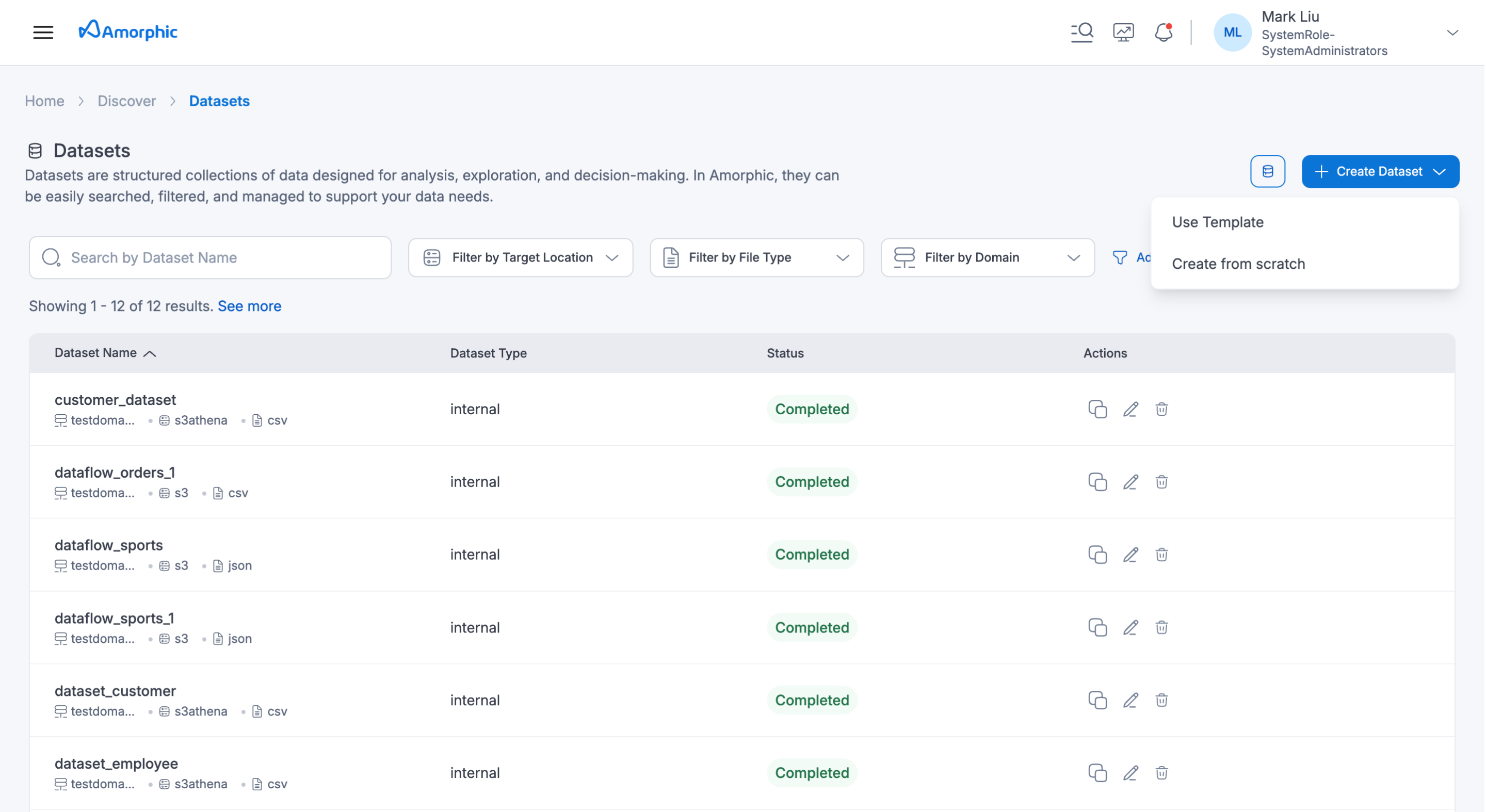This screenshot has height=812, width=1486.
Task: Open Filter by Domain dropdown
Action: (987, 257)
